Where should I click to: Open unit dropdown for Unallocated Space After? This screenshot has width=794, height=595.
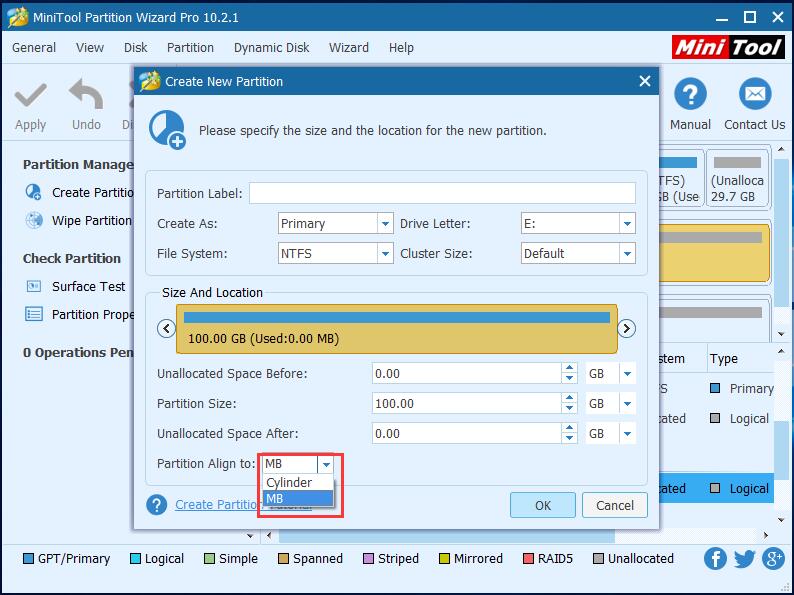tap(627, 433)
